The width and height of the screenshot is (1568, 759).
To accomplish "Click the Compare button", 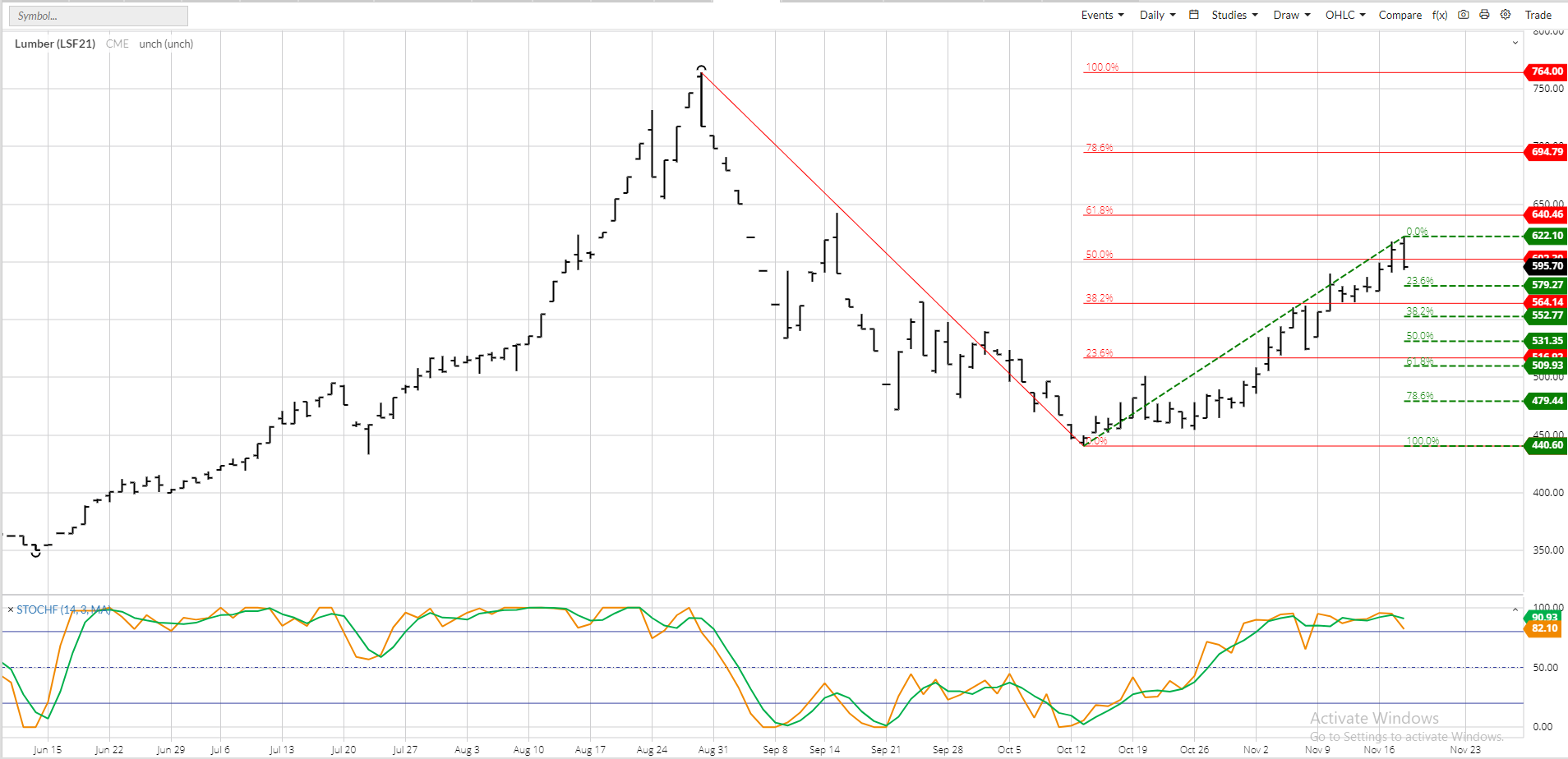I will coord(1400,15).
